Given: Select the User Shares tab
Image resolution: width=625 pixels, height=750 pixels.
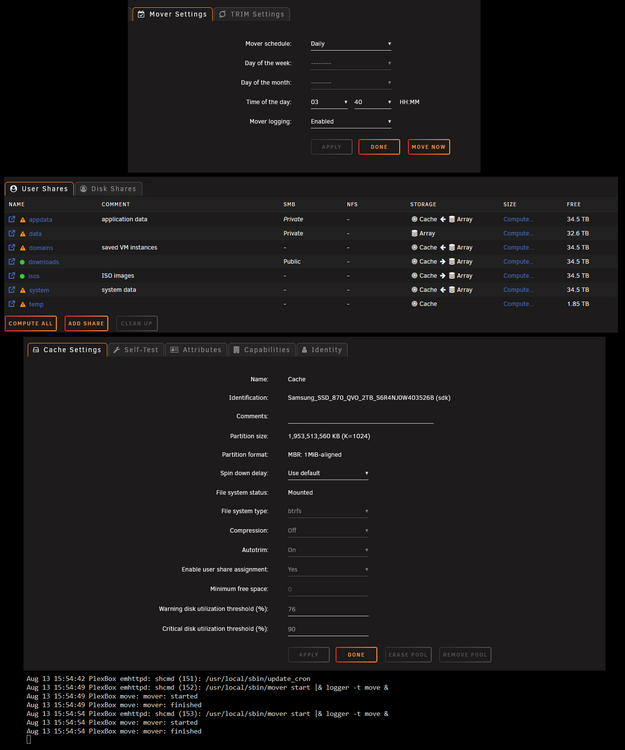Looking at the screenshot, I should pyautogui.click(x=39, y=189).
